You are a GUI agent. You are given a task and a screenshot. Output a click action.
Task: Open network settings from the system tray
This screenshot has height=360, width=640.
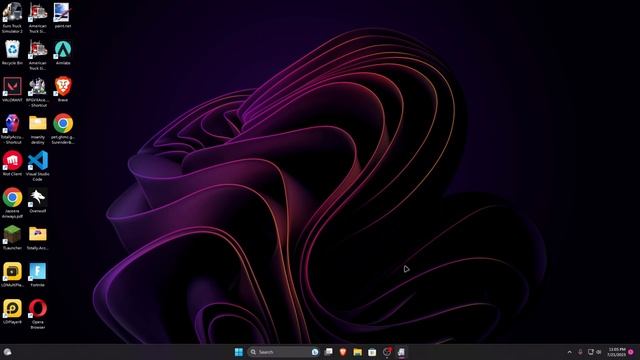pyautogui.click(x=590, y=352)
